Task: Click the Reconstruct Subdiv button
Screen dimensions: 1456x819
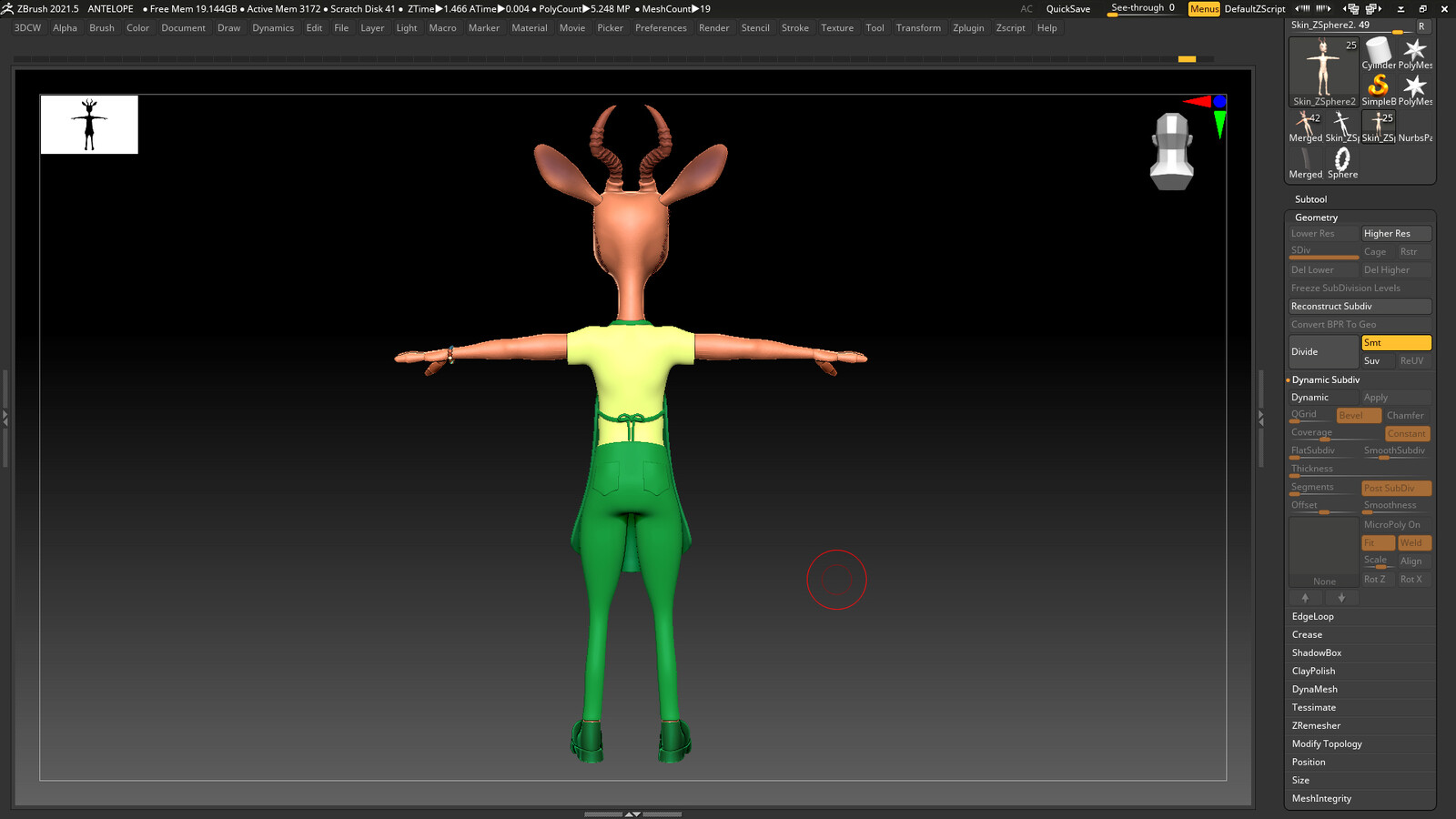Action: click(x=1360, y=306)
